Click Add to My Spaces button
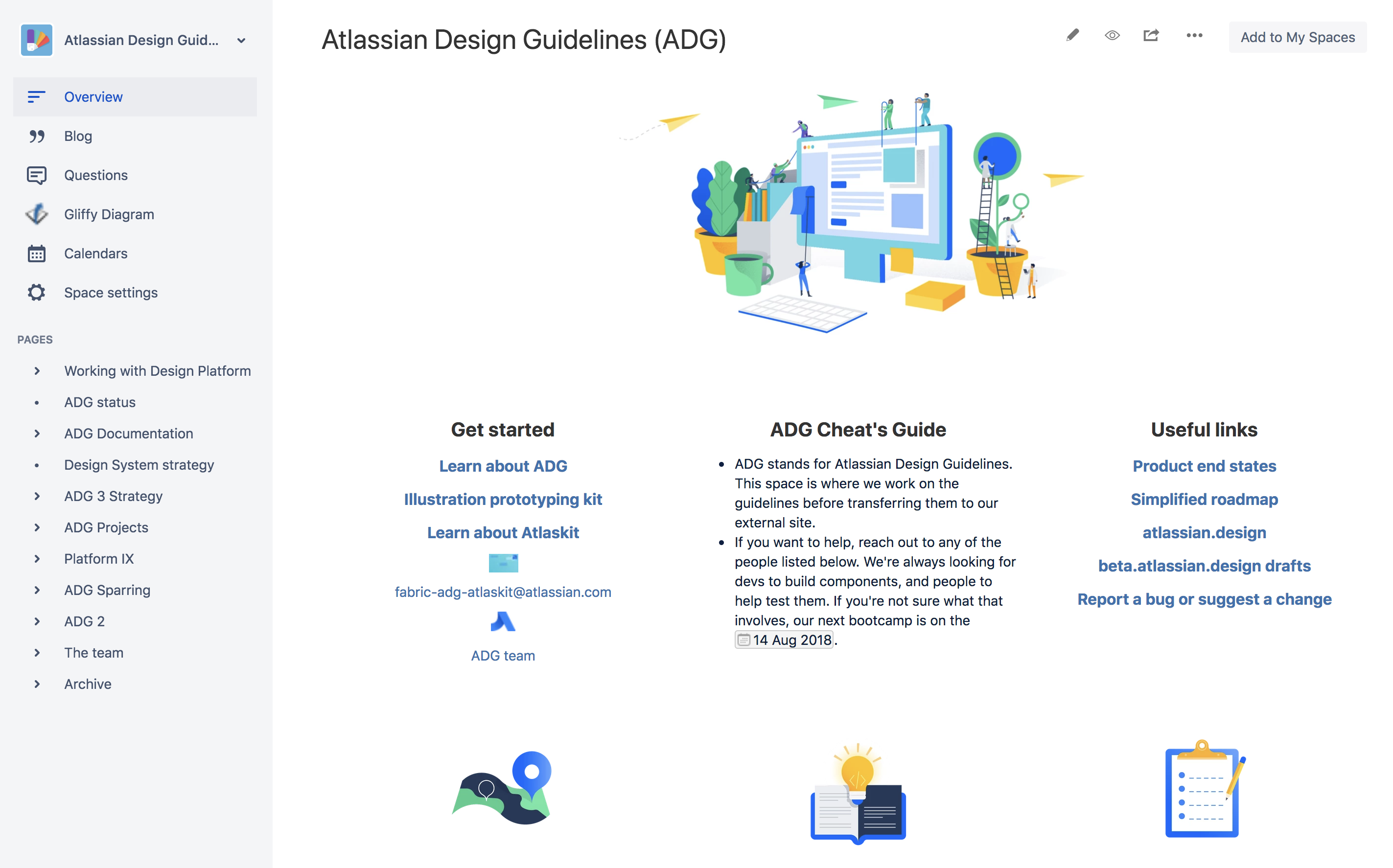 pos(1296,38)
